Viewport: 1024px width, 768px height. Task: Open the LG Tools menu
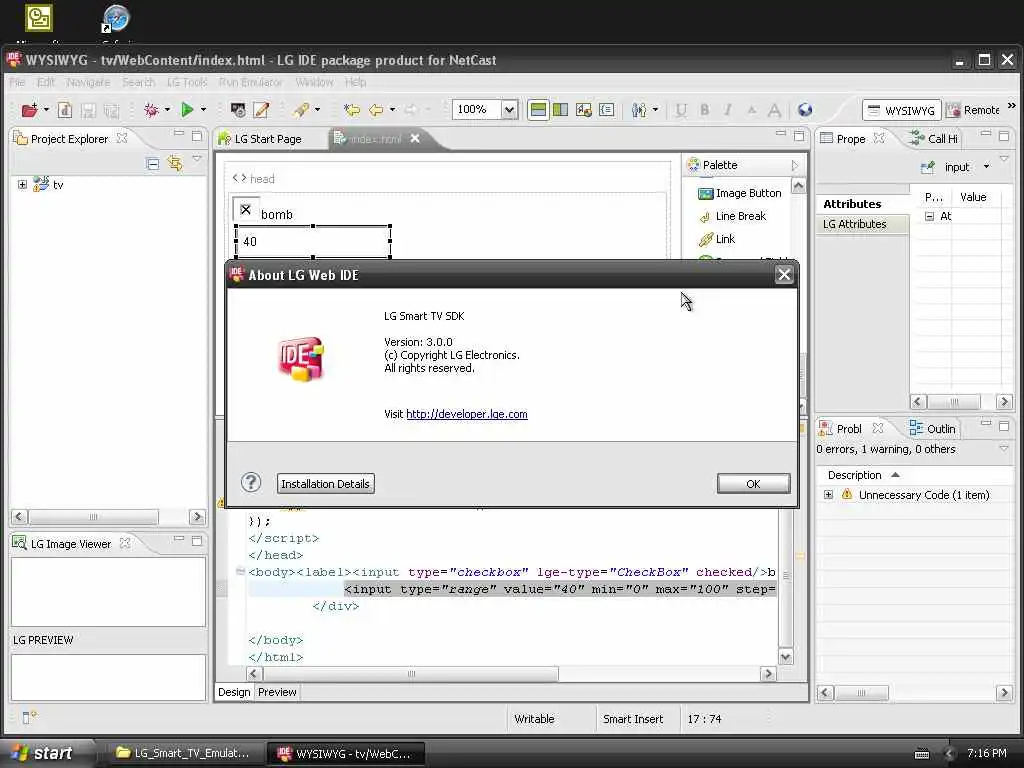(187, 82)
